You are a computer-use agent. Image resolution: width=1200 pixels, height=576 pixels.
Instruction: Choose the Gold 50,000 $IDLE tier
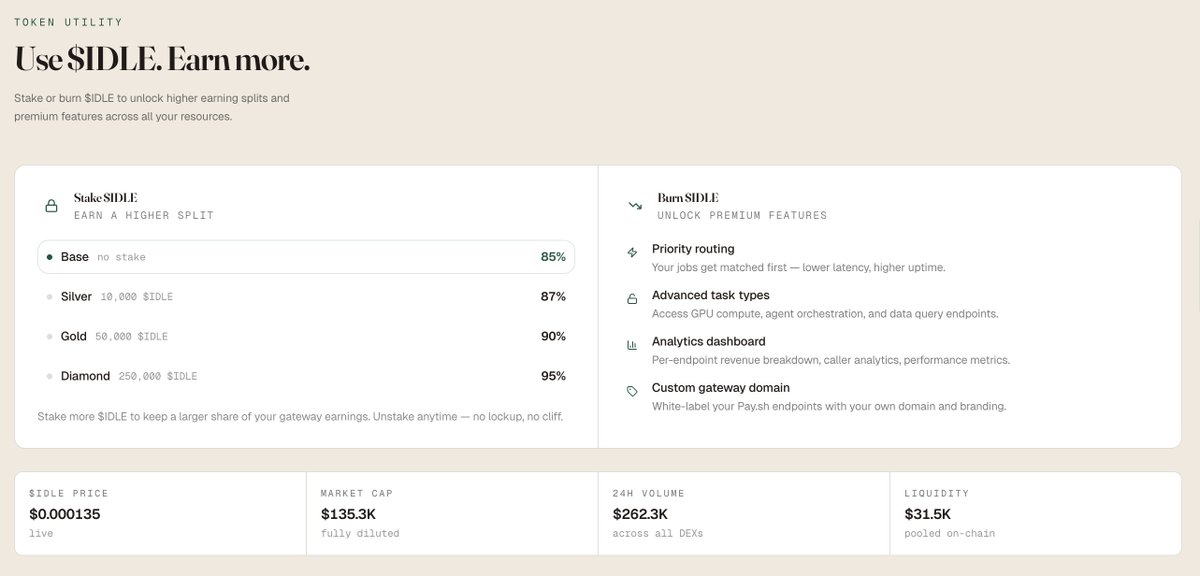306,337
